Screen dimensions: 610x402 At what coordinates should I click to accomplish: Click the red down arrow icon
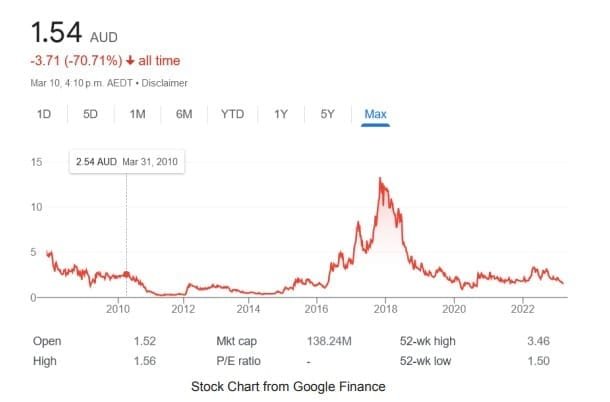pos(130,62)
